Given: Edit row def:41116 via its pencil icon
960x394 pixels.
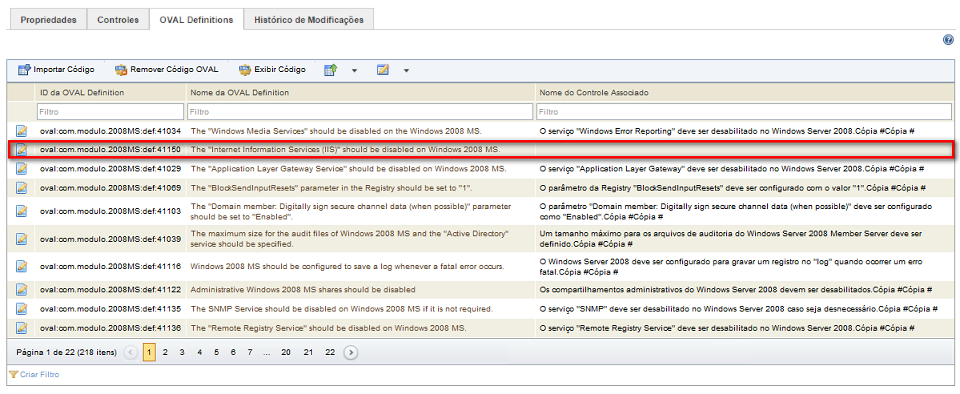Looking at the screenshot, I should [x=22, y=266].
